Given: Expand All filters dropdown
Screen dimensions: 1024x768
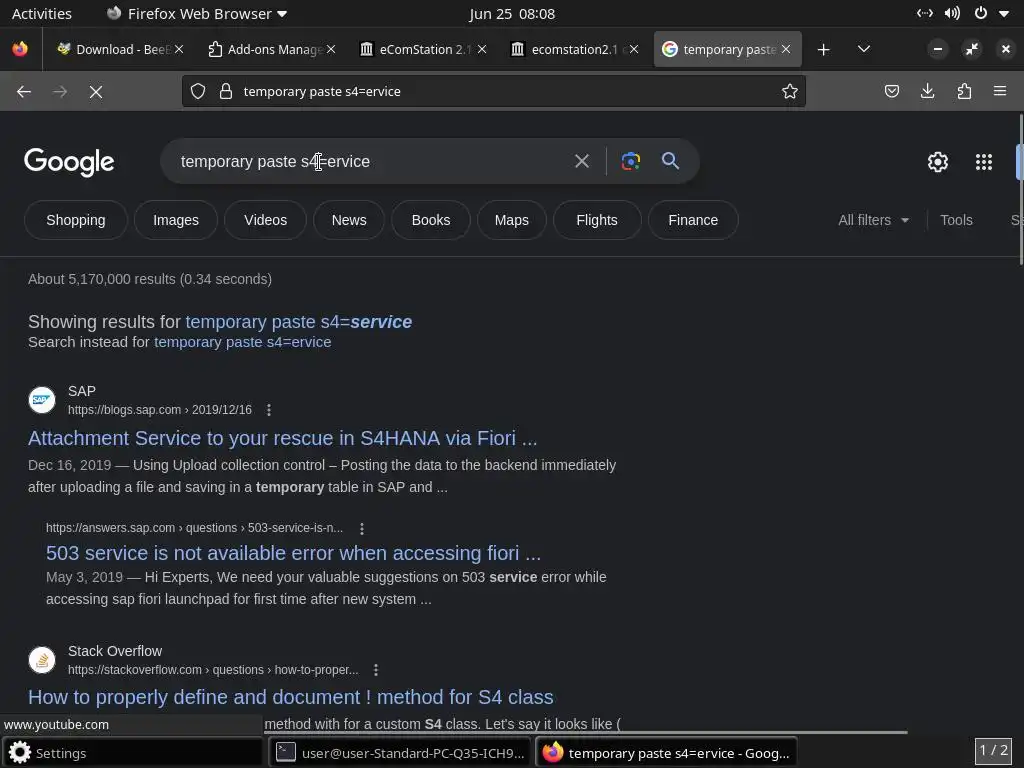Looking at the screenshot, I should (874, 220).
